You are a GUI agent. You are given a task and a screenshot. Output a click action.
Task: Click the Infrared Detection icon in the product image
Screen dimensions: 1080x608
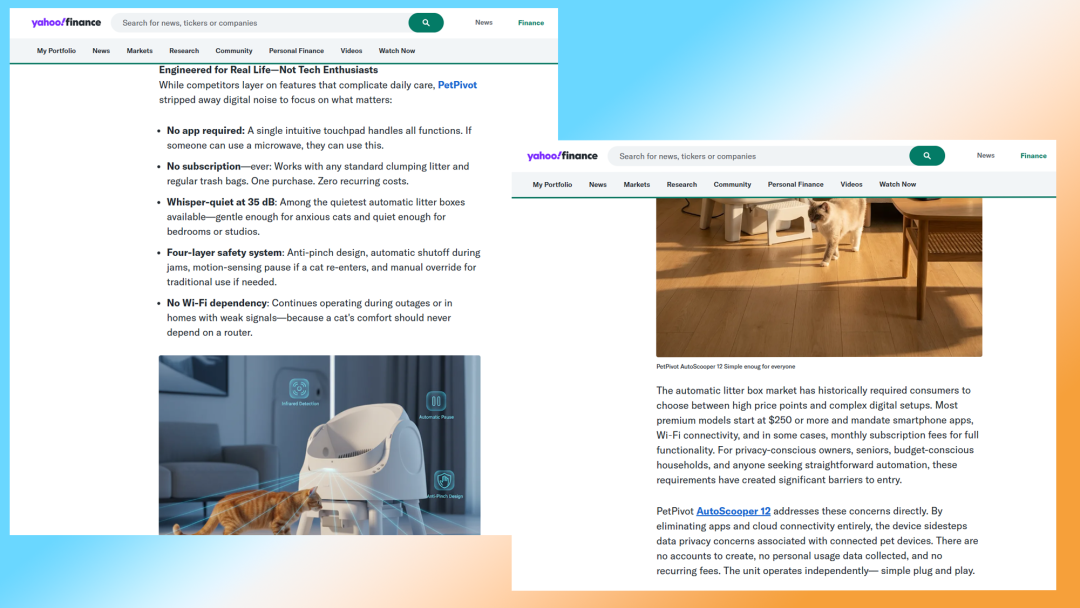pos(299,389)
